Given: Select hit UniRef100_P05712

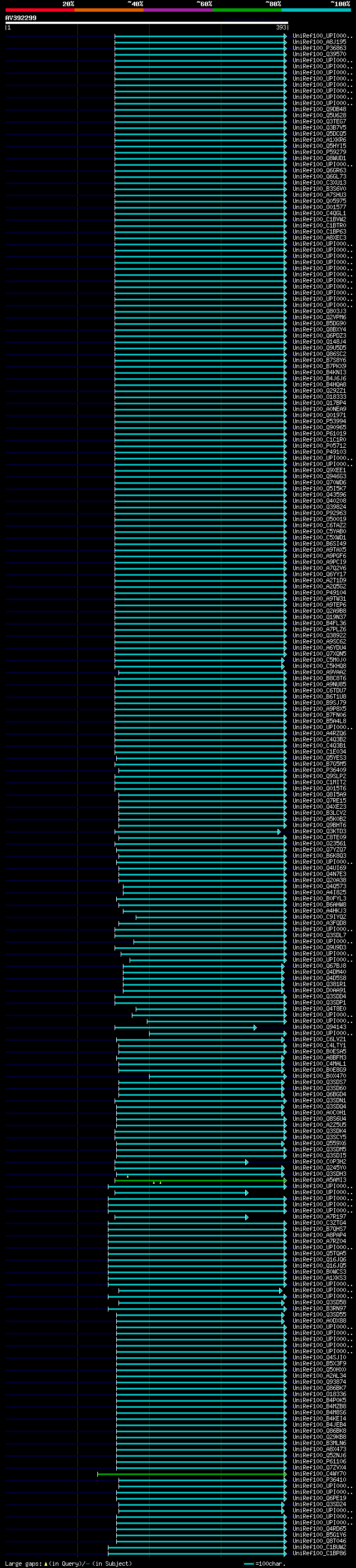Looking at the screenshot, I should (319, 446).
